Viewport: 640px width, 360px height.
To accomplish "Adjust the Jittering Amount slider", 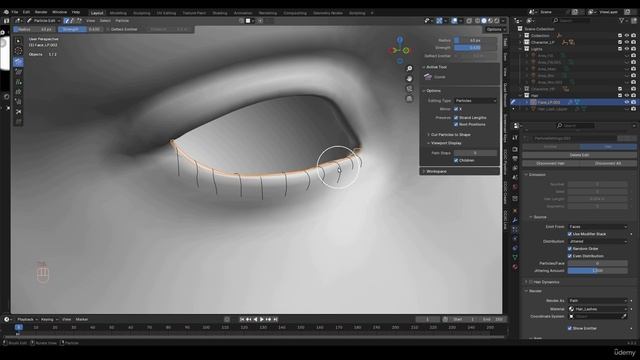I will pyautogui.click(x=598, y=271).
